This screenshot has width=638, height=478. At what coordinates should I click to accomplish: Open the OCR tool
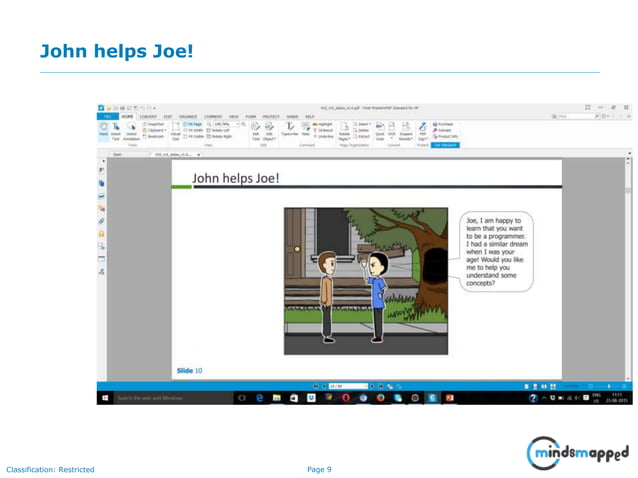(x=391, y=129)
